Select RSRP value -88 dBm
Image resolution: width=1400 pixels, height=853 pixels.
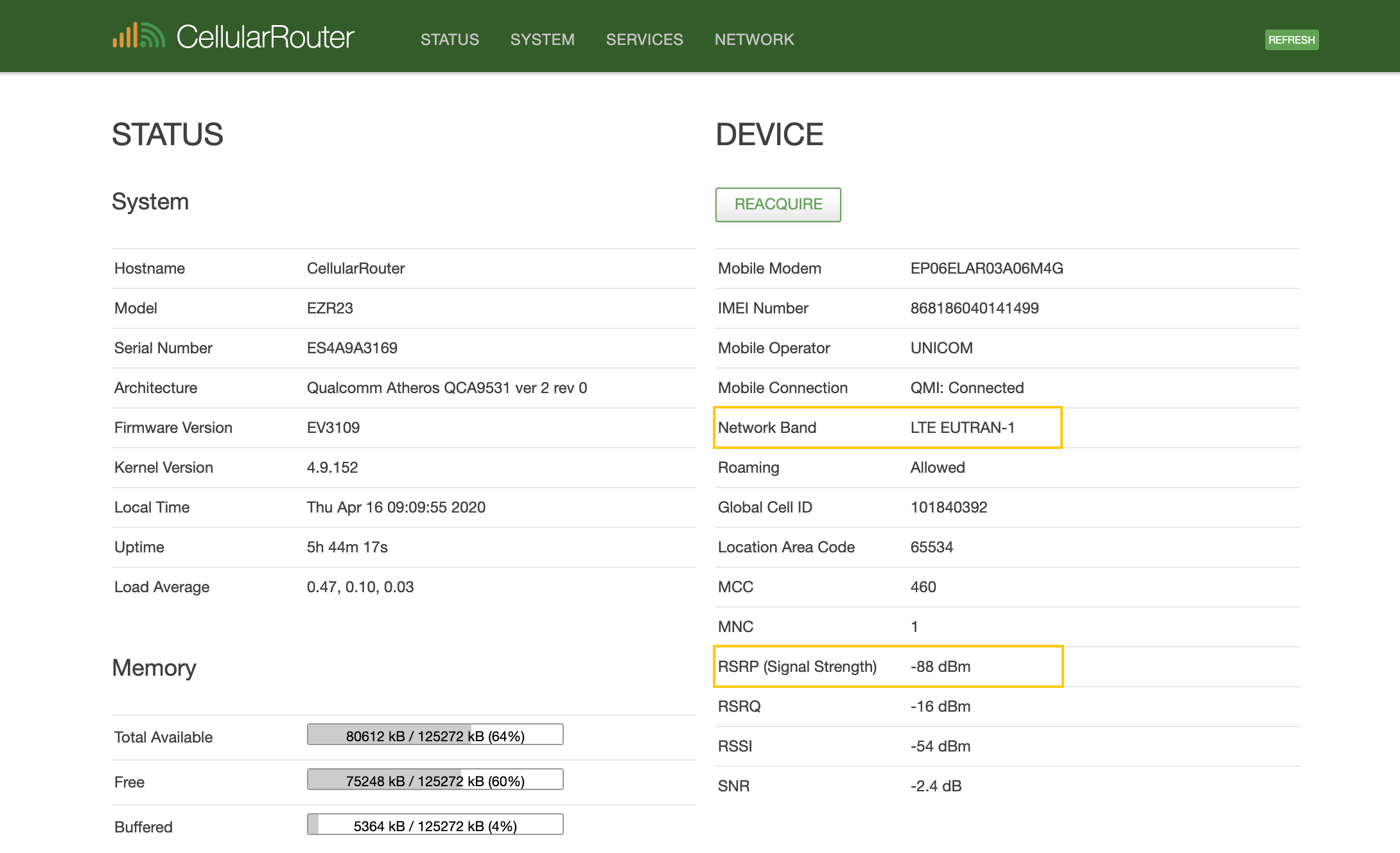[x=941, y=667]
